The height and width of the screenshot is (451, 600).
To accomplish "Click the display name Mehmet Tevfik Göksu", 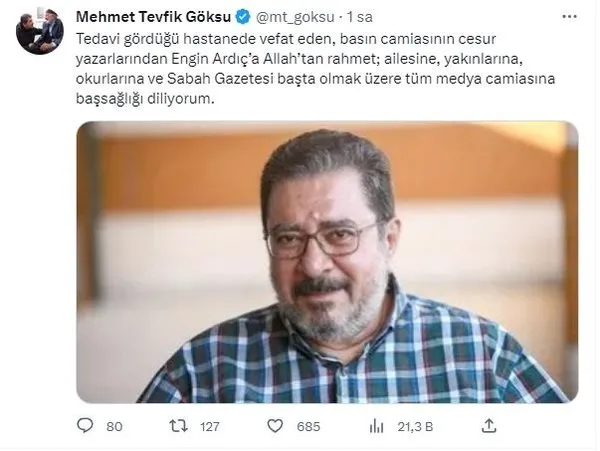I will coord(153,17).
